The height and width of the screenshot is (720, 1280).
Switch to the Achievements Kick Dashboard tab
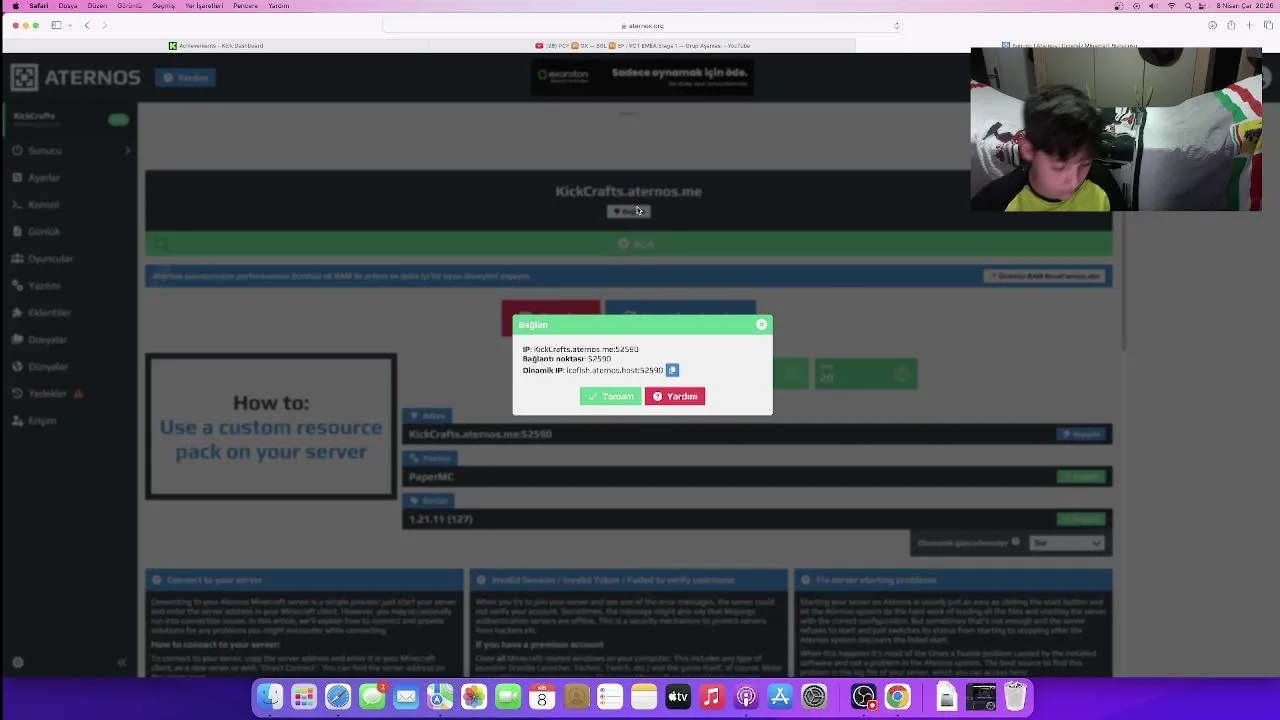tap(216, 45)
